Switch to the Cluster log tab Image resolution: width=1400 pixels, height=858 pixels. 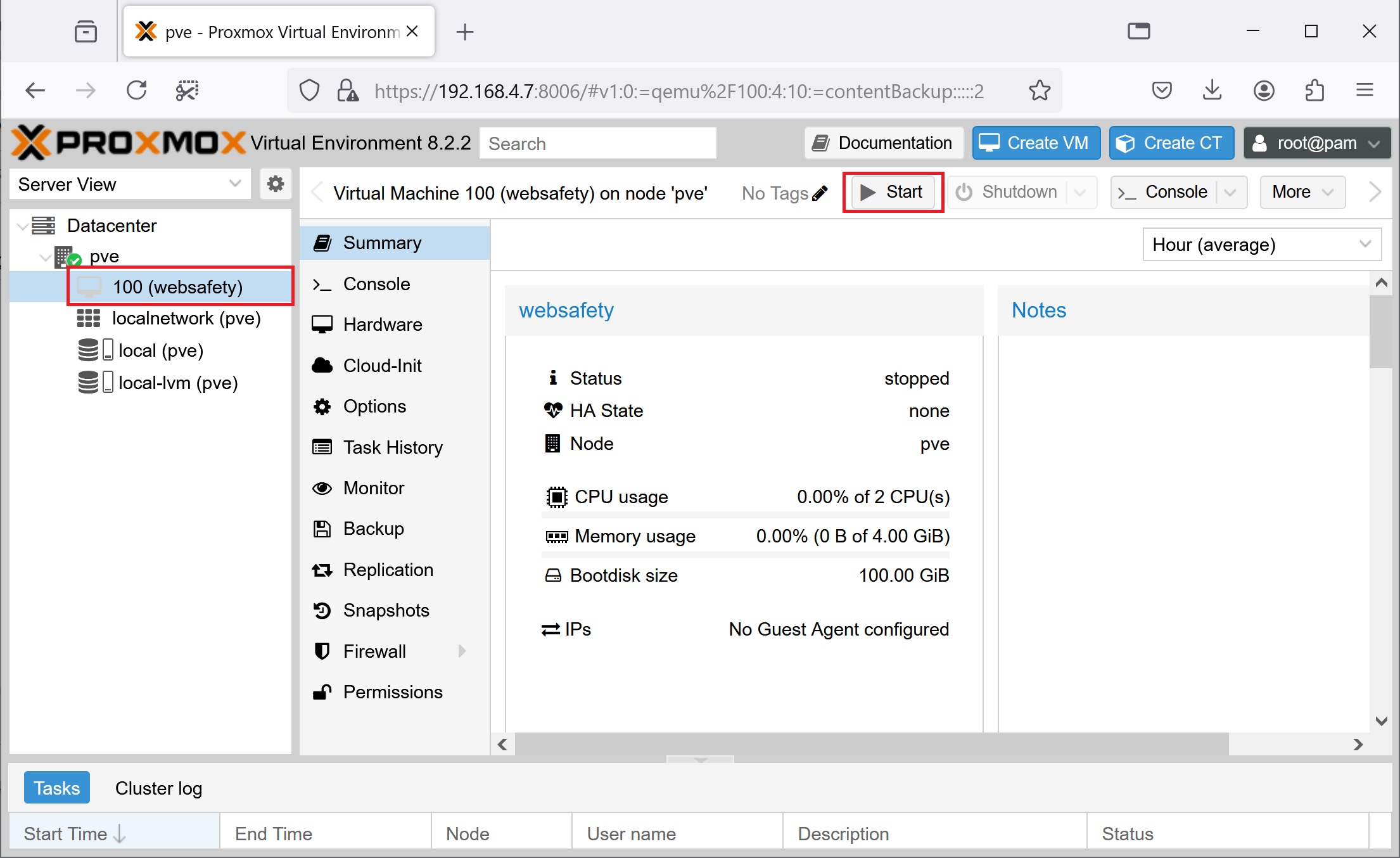pyautogui.click(x=158, y=788)
